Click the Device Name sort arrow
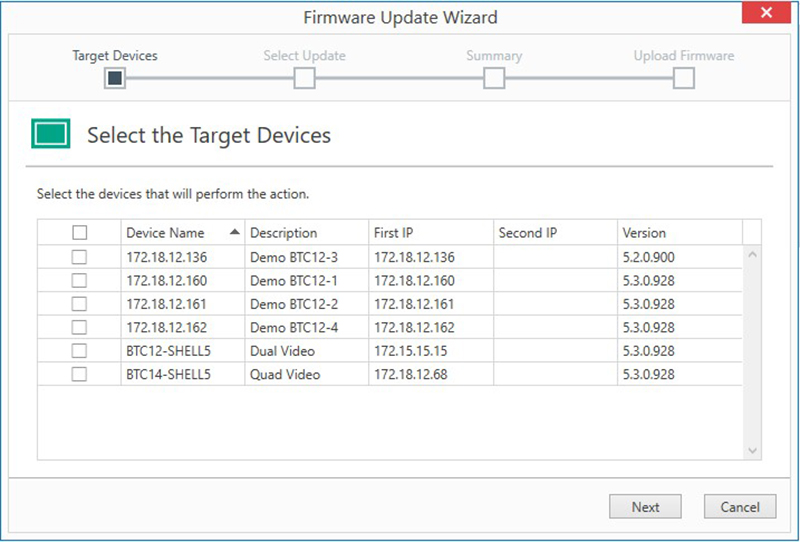Viewport: 800px width, 542px height. point(234,232)
